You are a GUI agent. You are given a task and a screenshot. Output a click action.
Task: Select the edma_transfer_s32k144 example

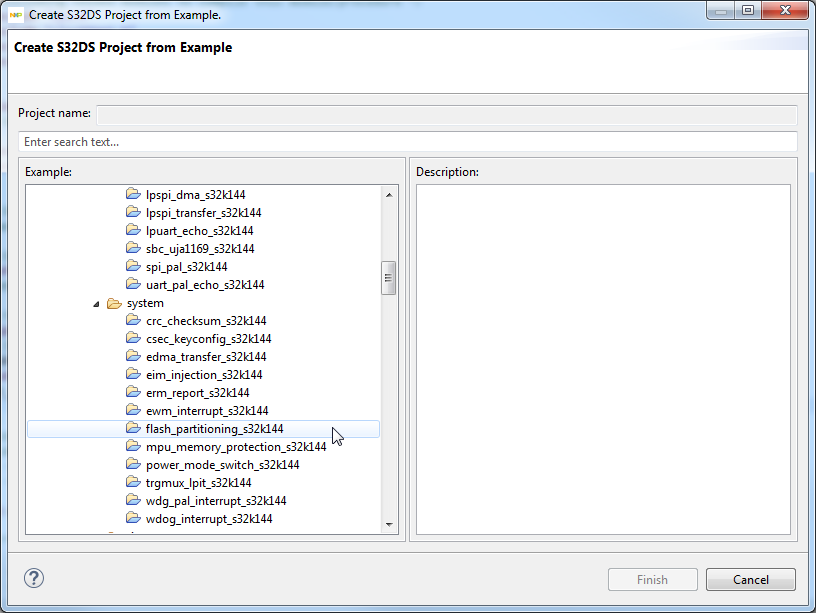tap(206, 357)
